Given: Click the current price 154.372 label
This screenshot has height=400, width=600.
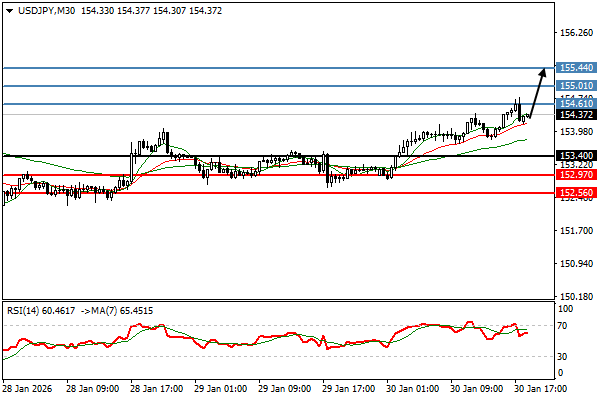Looking at the screenshot, I should coord(576,115).
